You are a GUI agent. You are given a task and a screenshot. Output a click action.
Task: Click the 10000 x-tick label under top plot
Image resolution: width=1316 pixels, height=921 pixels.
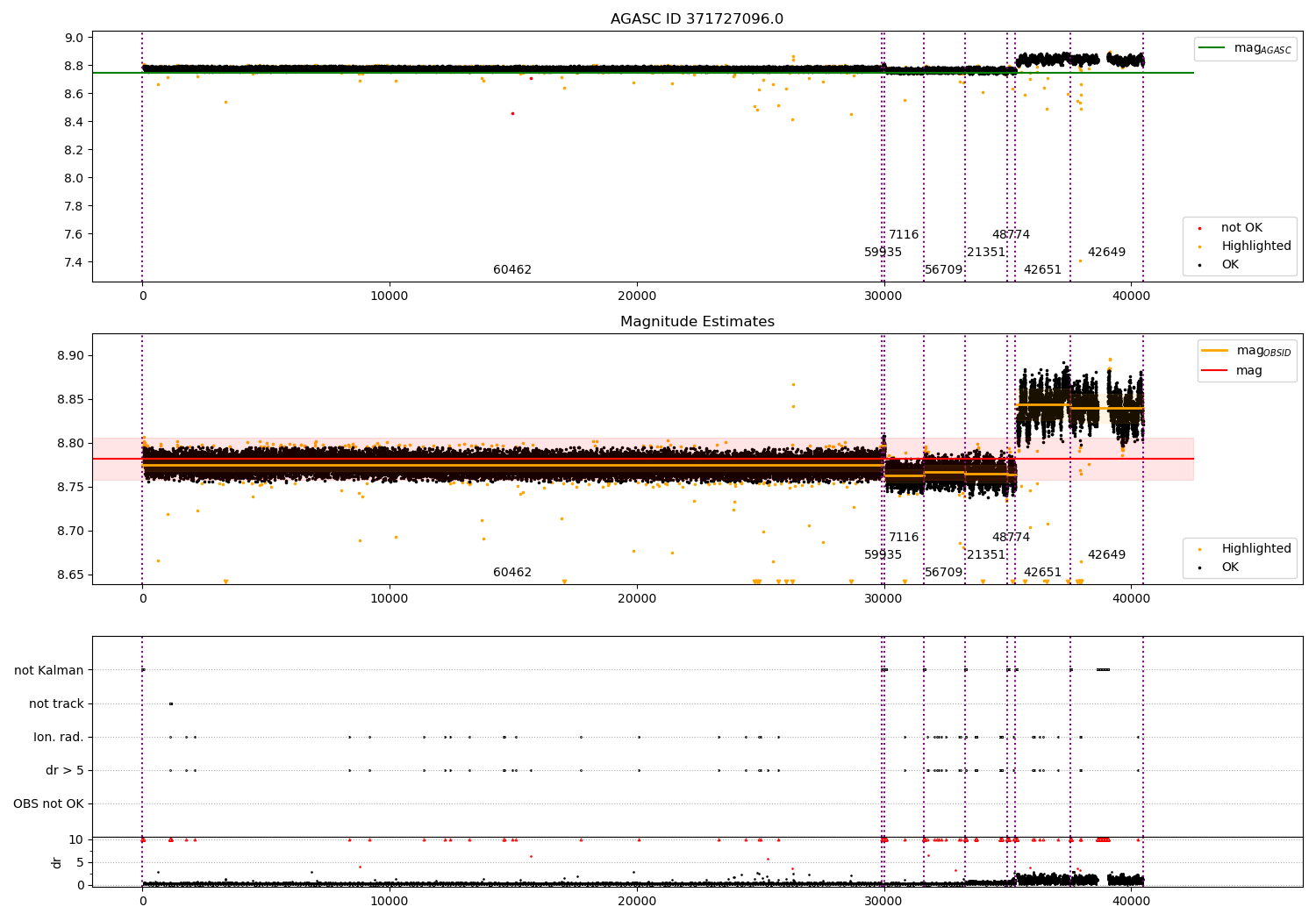click(390, 296)
